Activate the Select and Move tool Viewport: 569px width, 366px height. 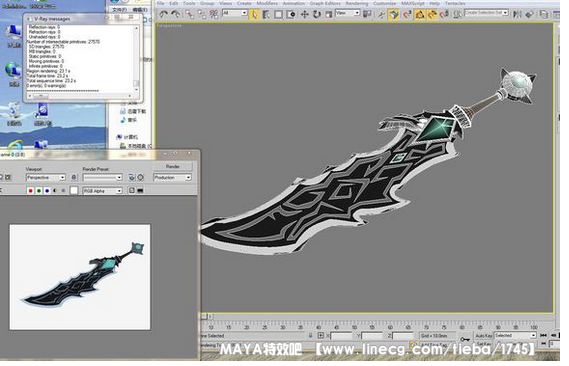(304, 15)
